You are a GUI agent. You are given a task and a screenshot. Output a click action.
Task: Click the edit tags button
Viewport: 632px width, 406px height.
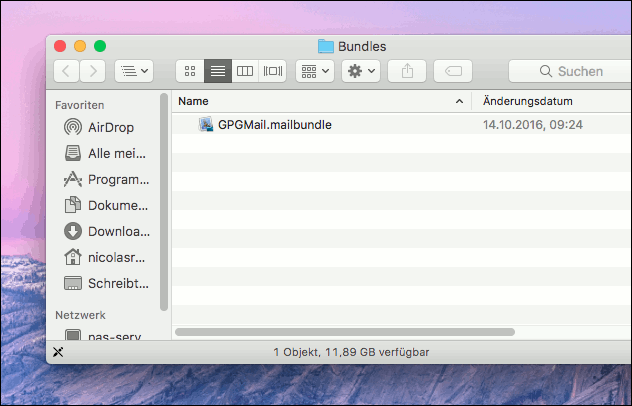click(452, 71)
